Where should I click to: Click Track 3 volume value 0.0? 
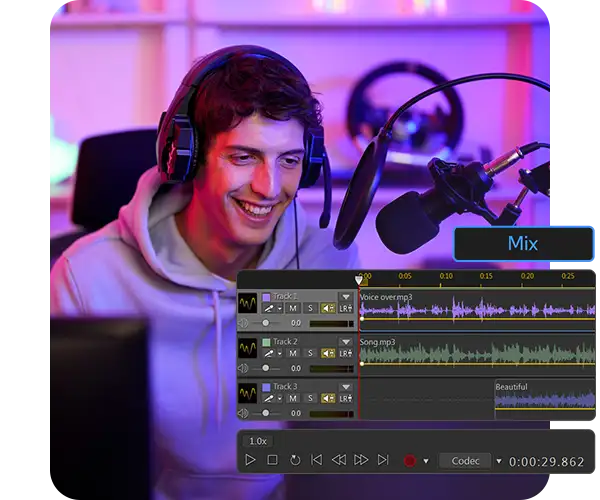[296, 414]
